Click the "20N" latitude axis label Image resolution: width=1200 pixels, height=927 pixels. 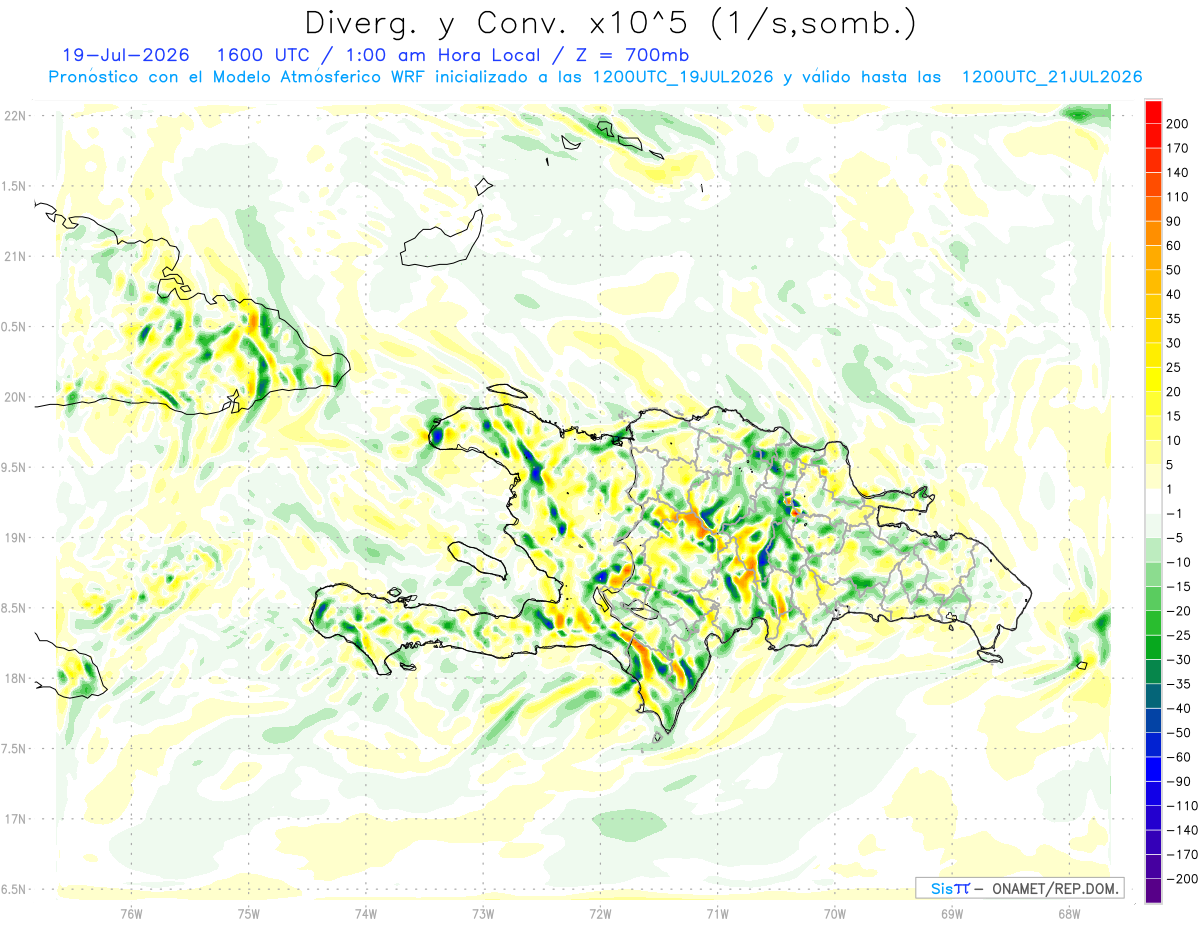tap(14, 397)
